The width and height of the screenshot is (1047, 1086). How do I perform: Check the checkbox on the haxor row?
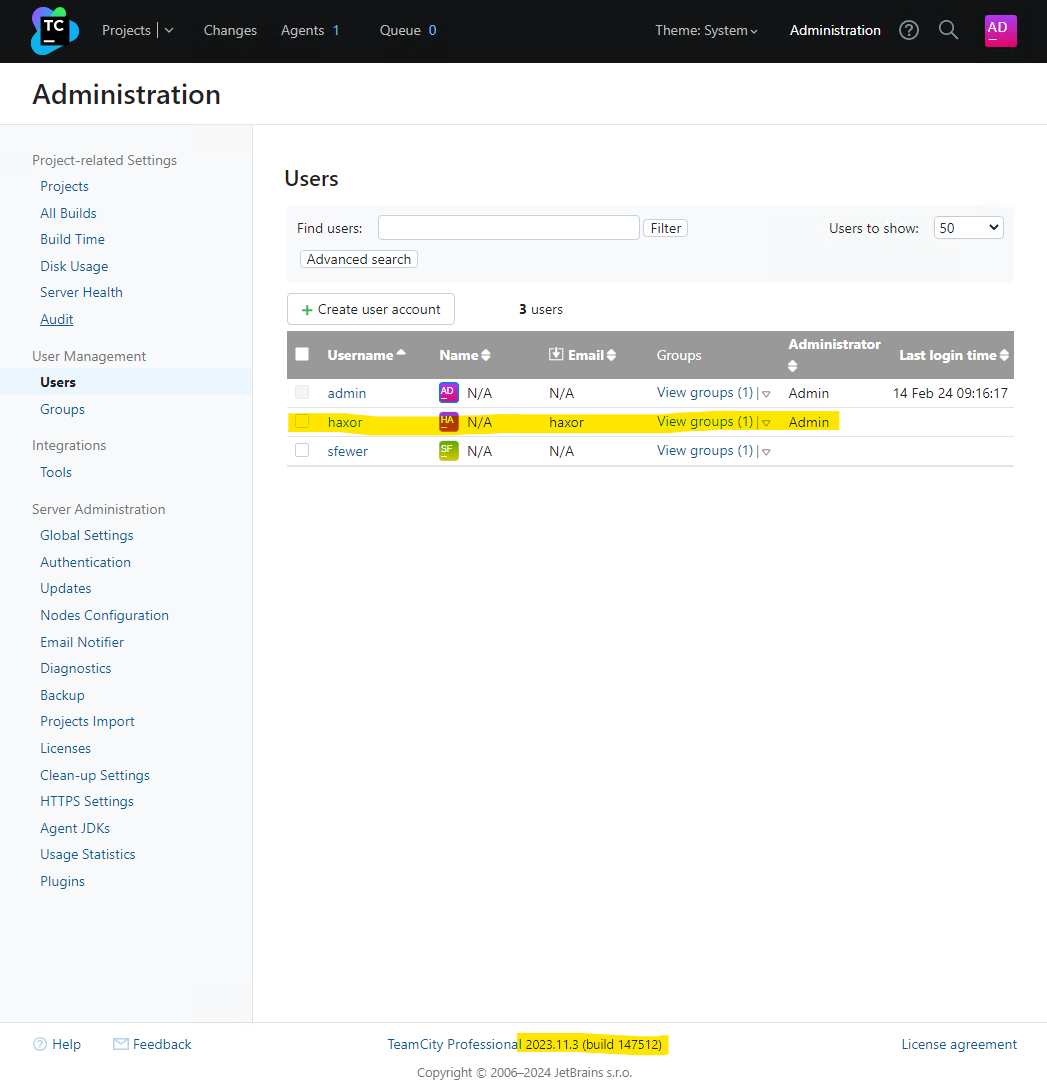point(302,421)
